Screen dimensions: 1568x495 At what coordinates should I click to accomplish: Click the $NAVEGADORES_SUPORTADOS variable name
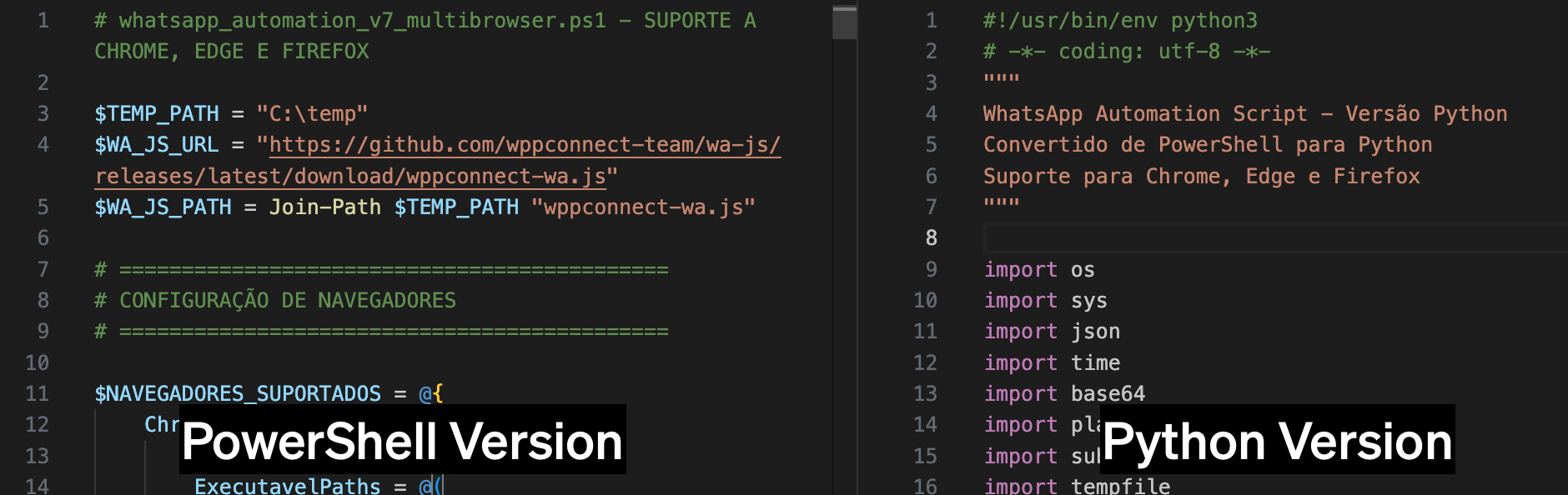[238, 393]
